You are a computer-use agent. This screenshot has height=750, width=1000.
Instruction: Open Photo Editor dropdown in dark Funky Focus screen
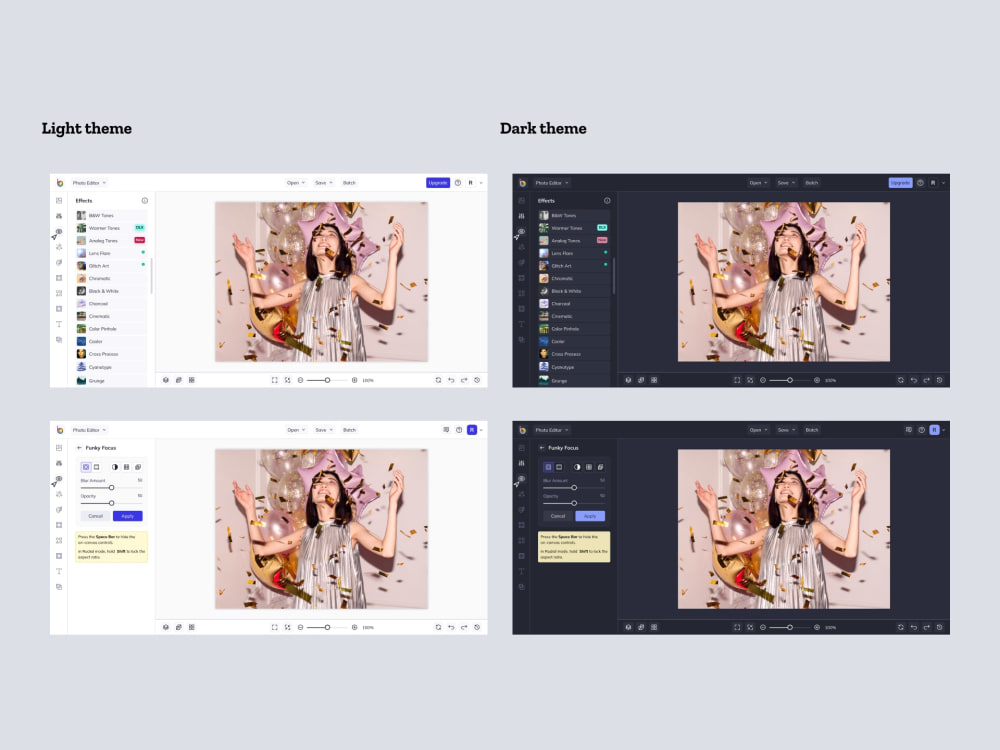[552, 430]
